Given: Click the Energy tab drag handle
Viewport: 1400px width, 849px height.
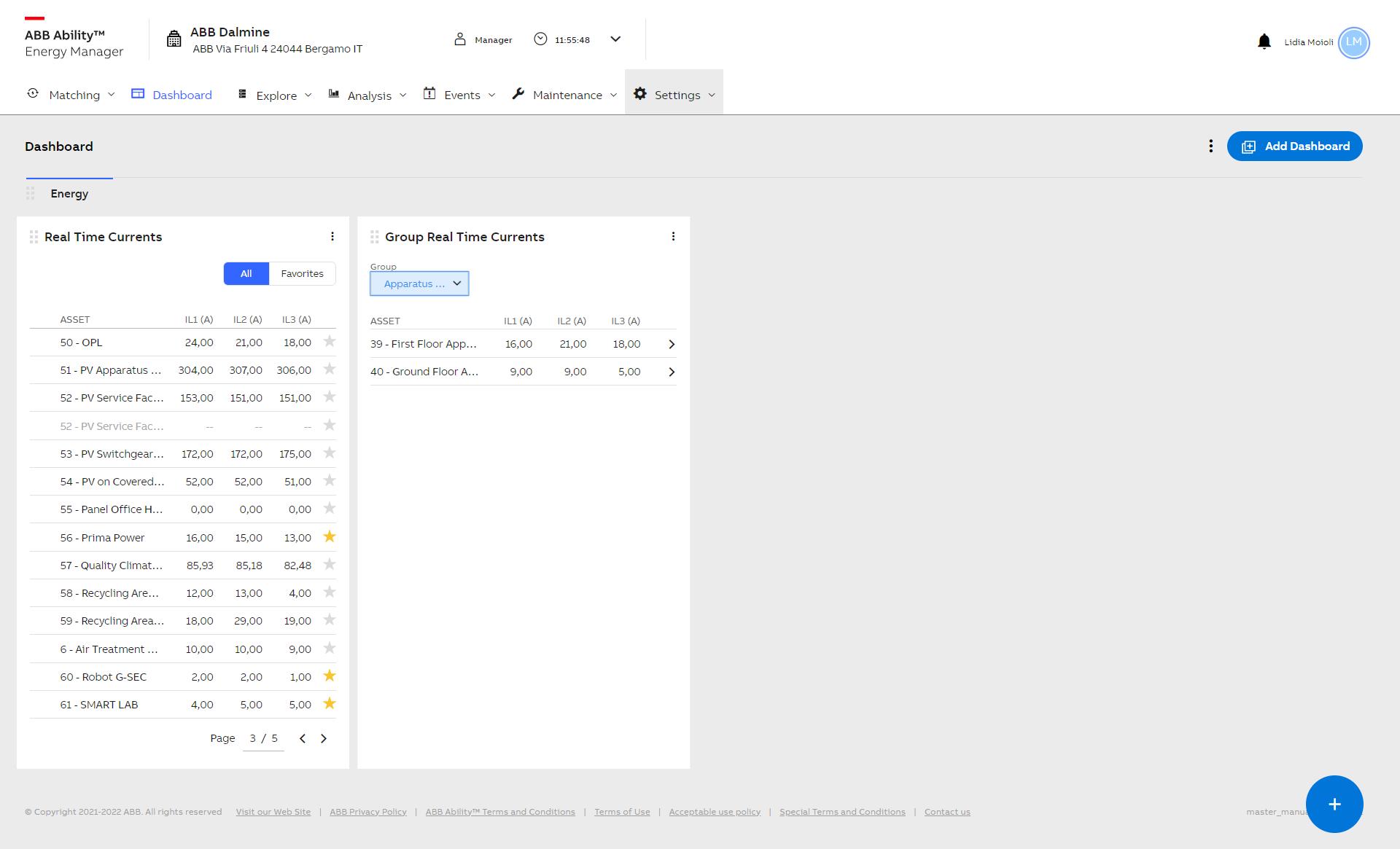Looking at the screenshot, I should point(31,194).
